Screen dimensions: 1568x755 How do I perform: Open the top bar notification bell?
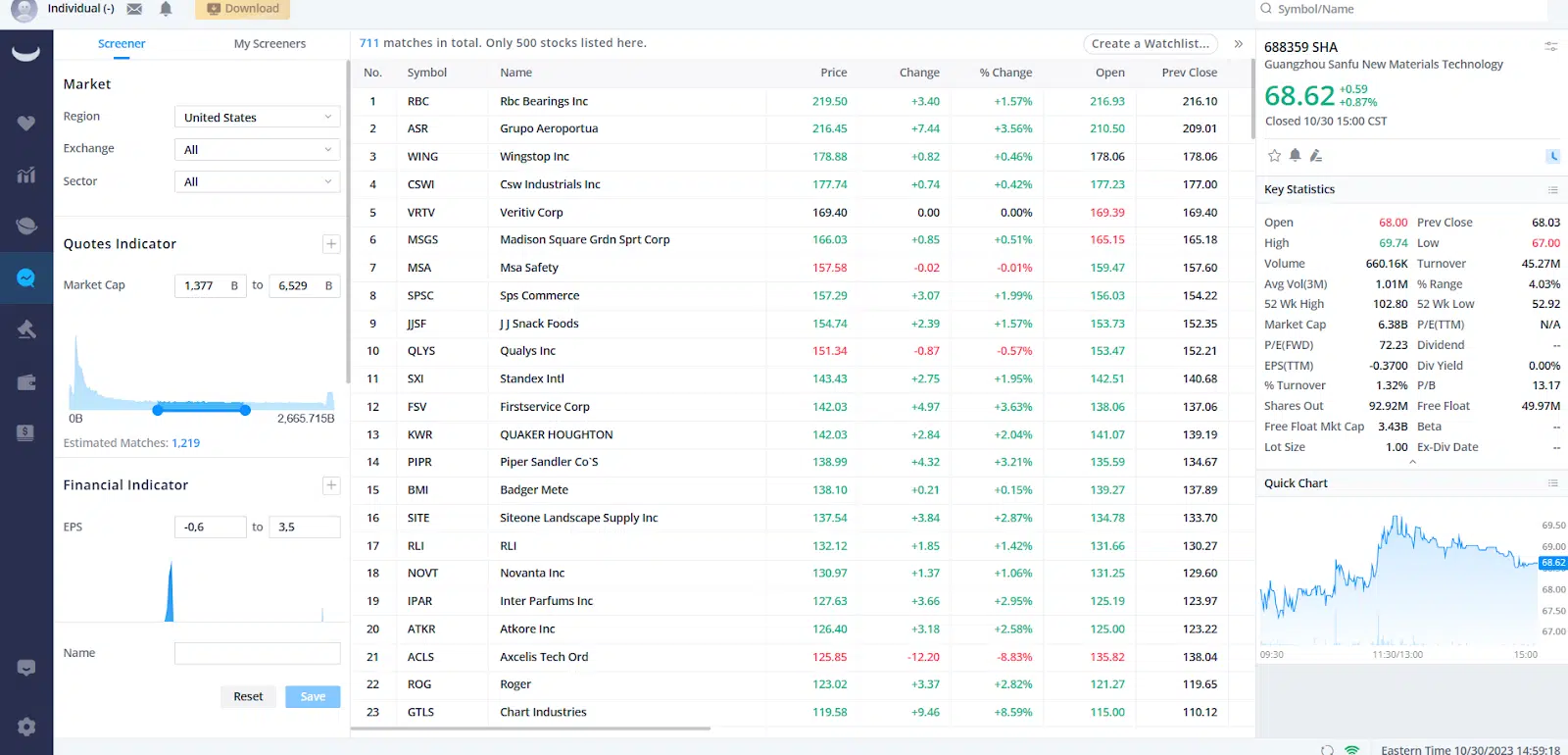pyautogui.click(x=166, y=9)
